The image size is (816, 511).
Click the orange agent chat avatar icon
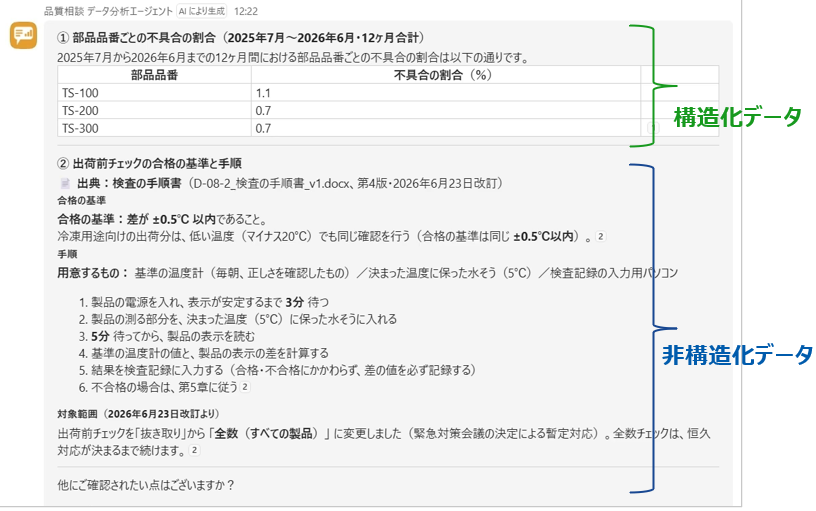23,35
